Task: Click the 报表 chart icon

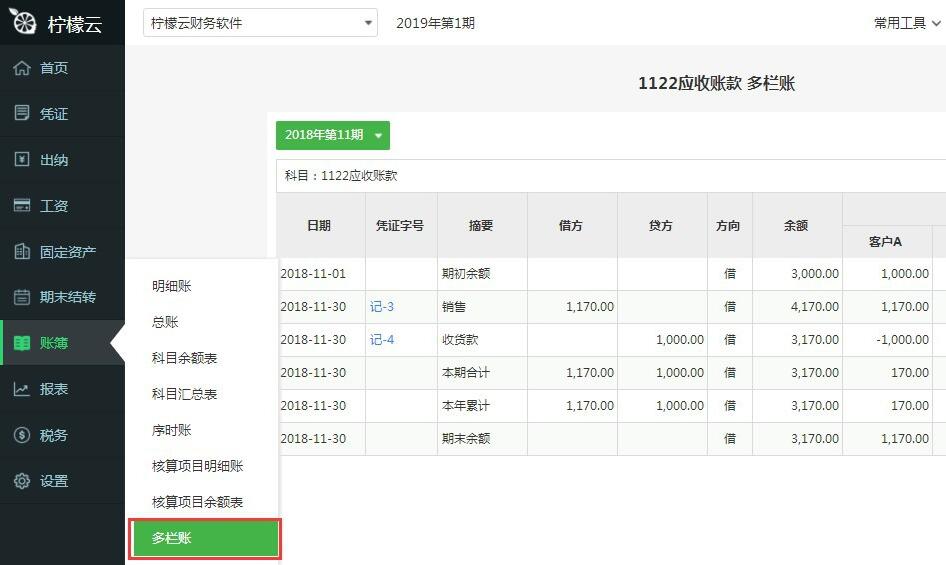Action: click(22, 389)
